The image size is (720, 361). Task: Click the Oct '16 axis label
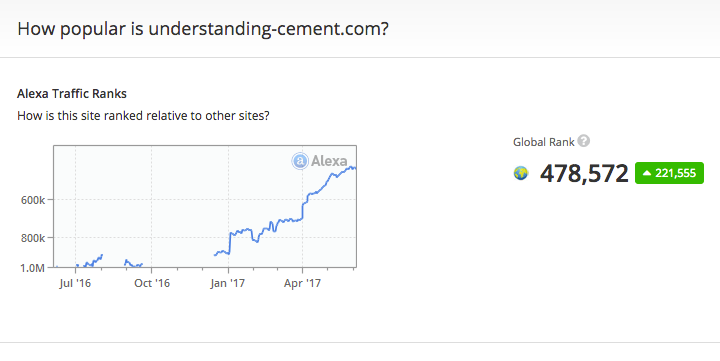152,283
